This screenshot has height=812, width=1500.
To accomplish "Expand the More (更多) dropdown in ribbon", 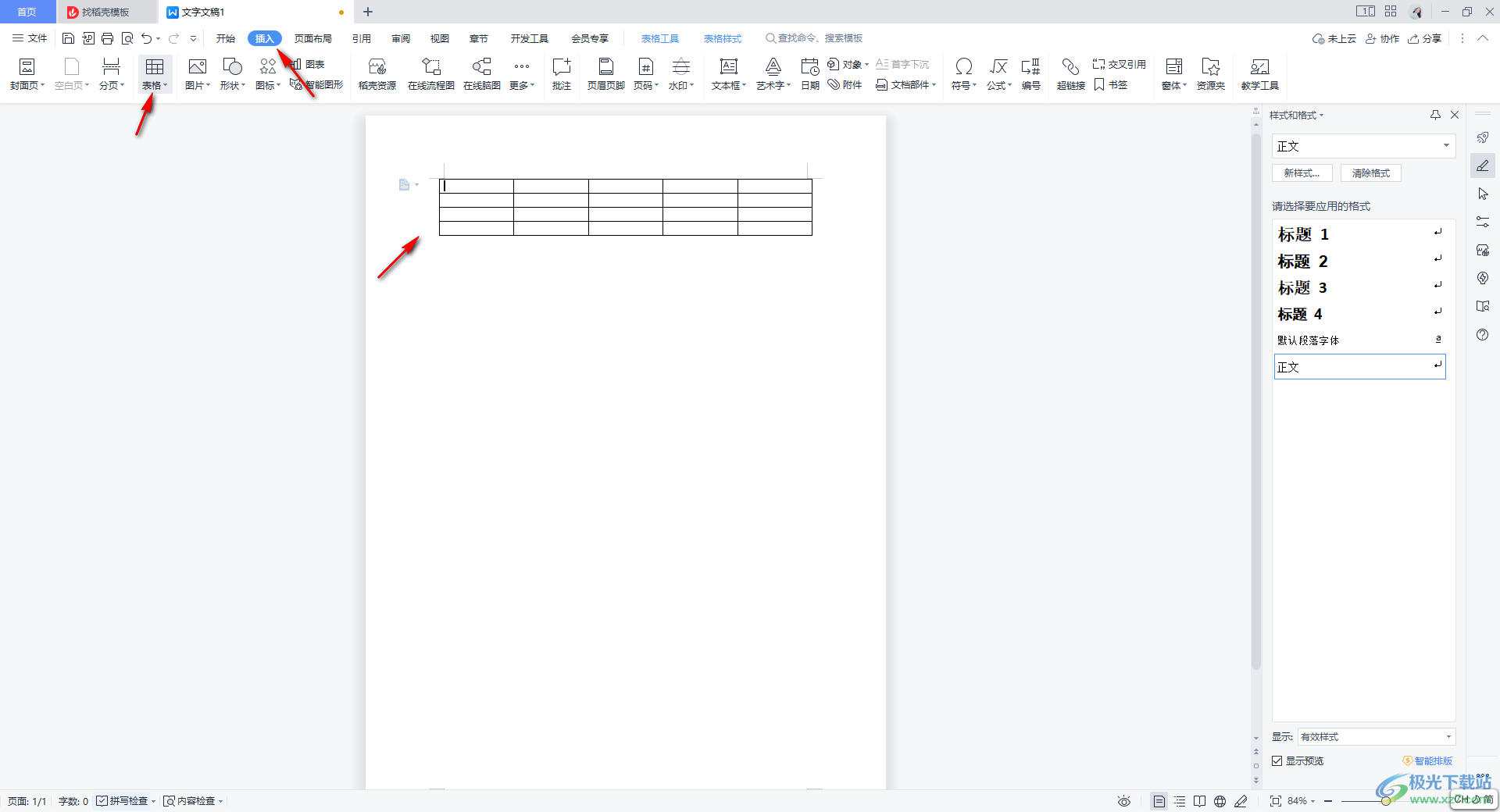I will click(522, 74).
